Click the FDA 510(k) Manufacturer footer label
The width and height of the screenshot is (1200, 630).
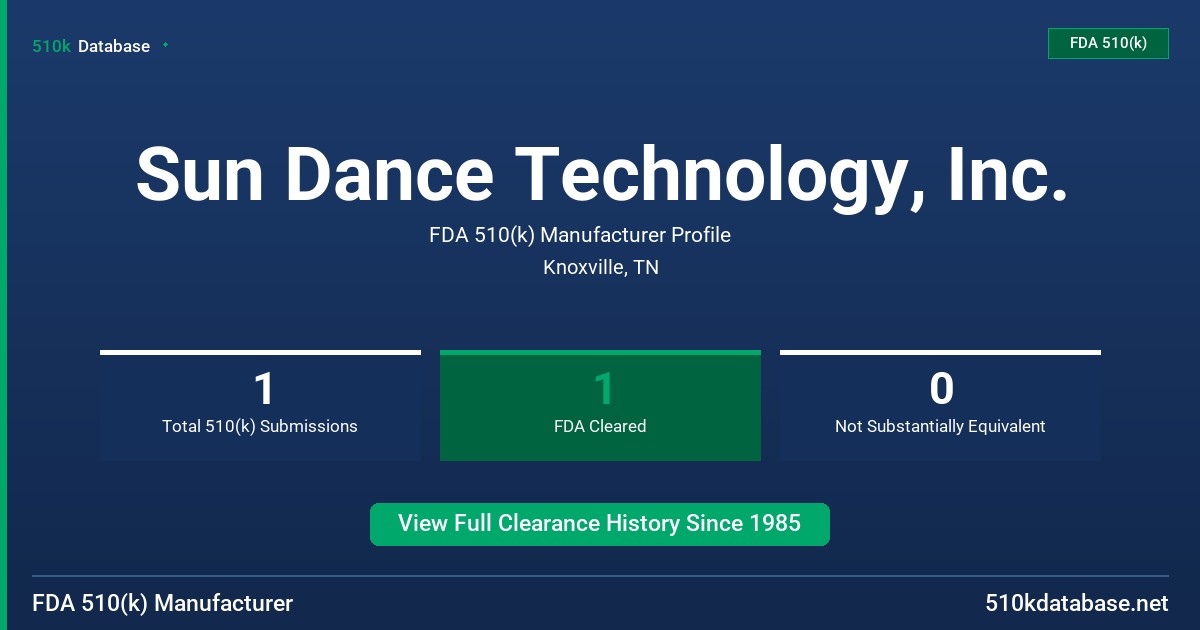pos(163,603)
